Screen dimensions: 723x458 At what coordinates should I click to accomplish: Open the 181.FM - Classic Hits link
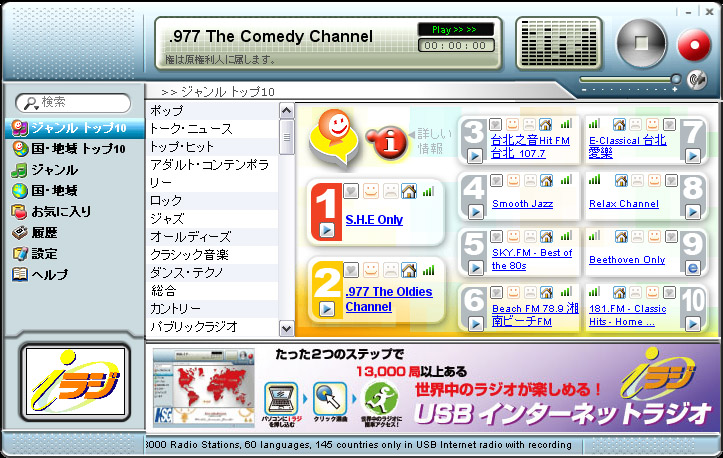click(x=628, y=315)
